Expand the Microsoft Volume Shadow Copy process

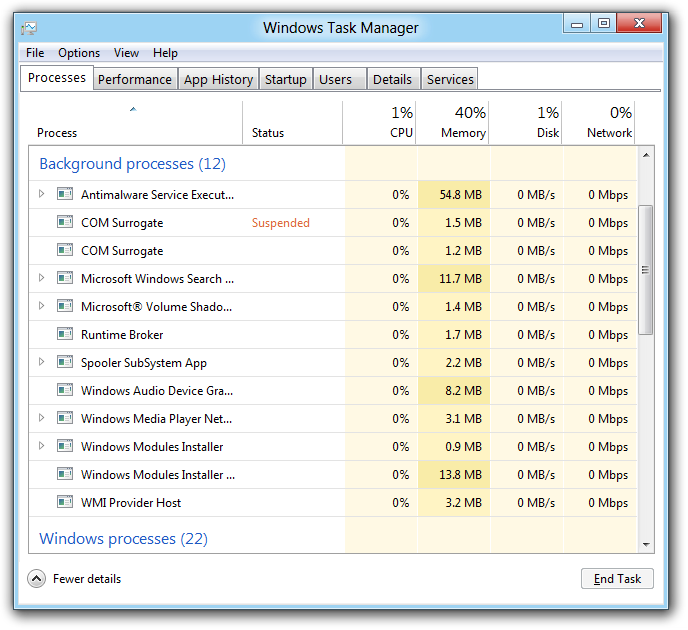(x=41, y=307)
